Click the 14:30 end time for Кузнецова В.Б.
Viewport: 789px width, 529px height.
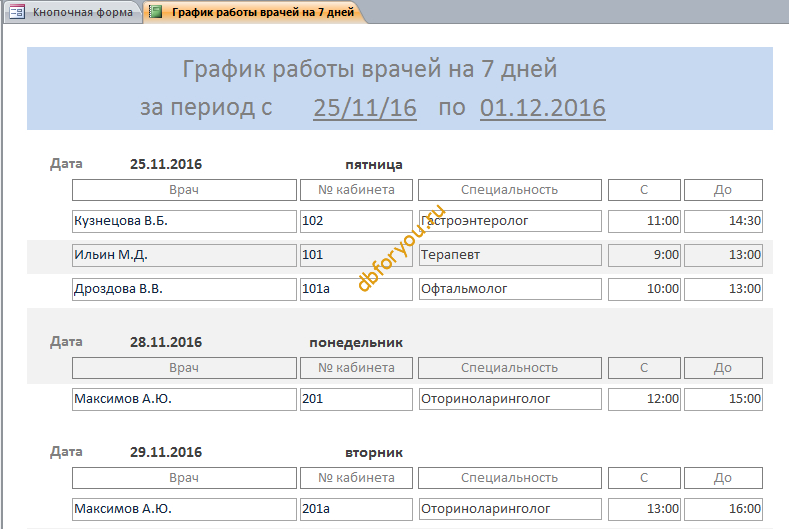(x=723, y=221)
